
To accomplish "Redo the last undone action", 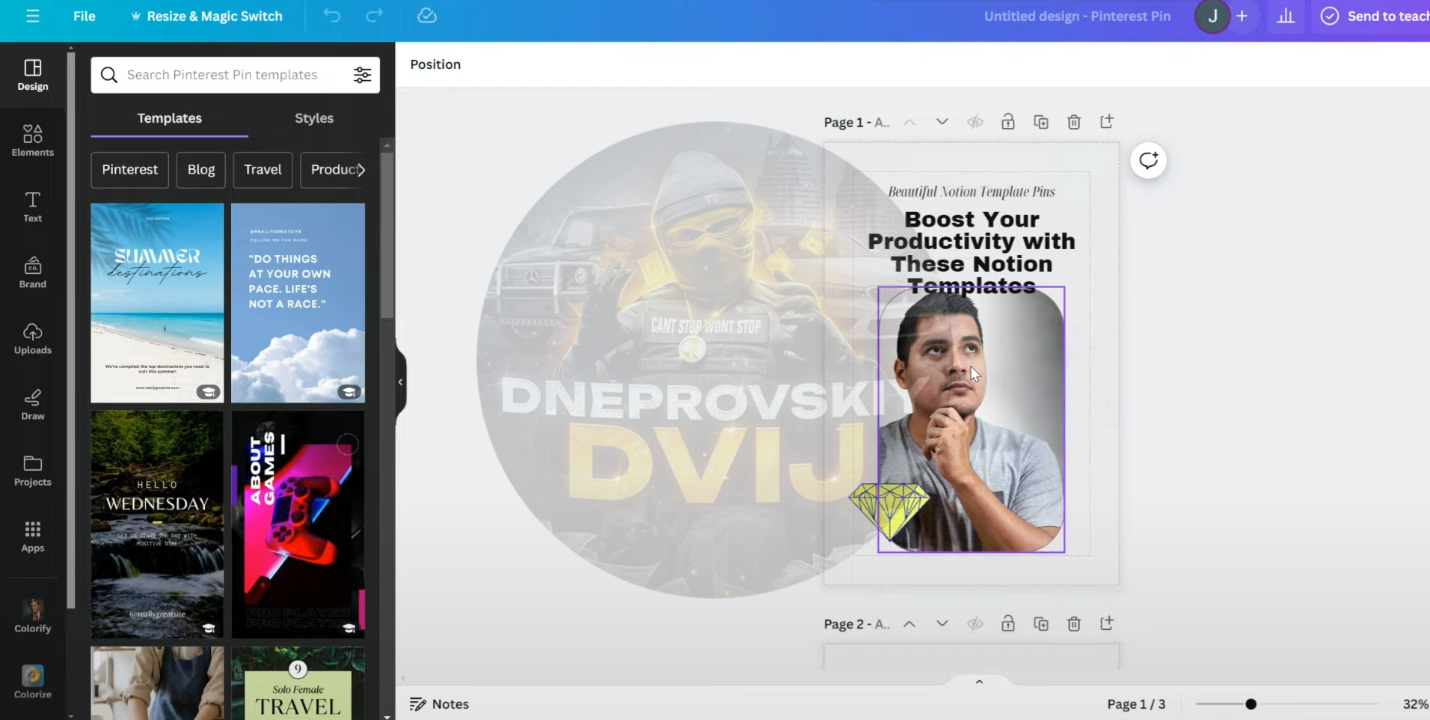I will [374, 16].
